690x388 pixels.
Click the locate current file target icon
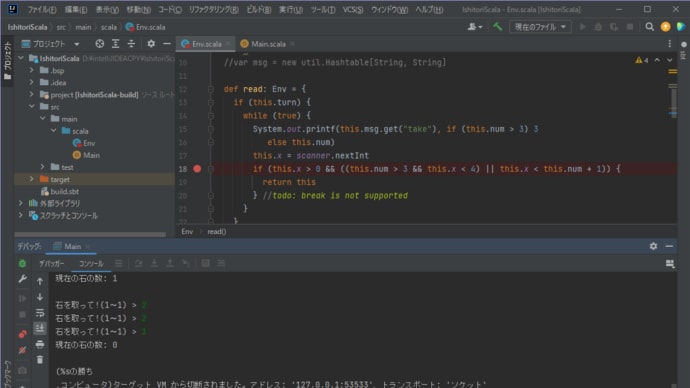tap(100, 44)
